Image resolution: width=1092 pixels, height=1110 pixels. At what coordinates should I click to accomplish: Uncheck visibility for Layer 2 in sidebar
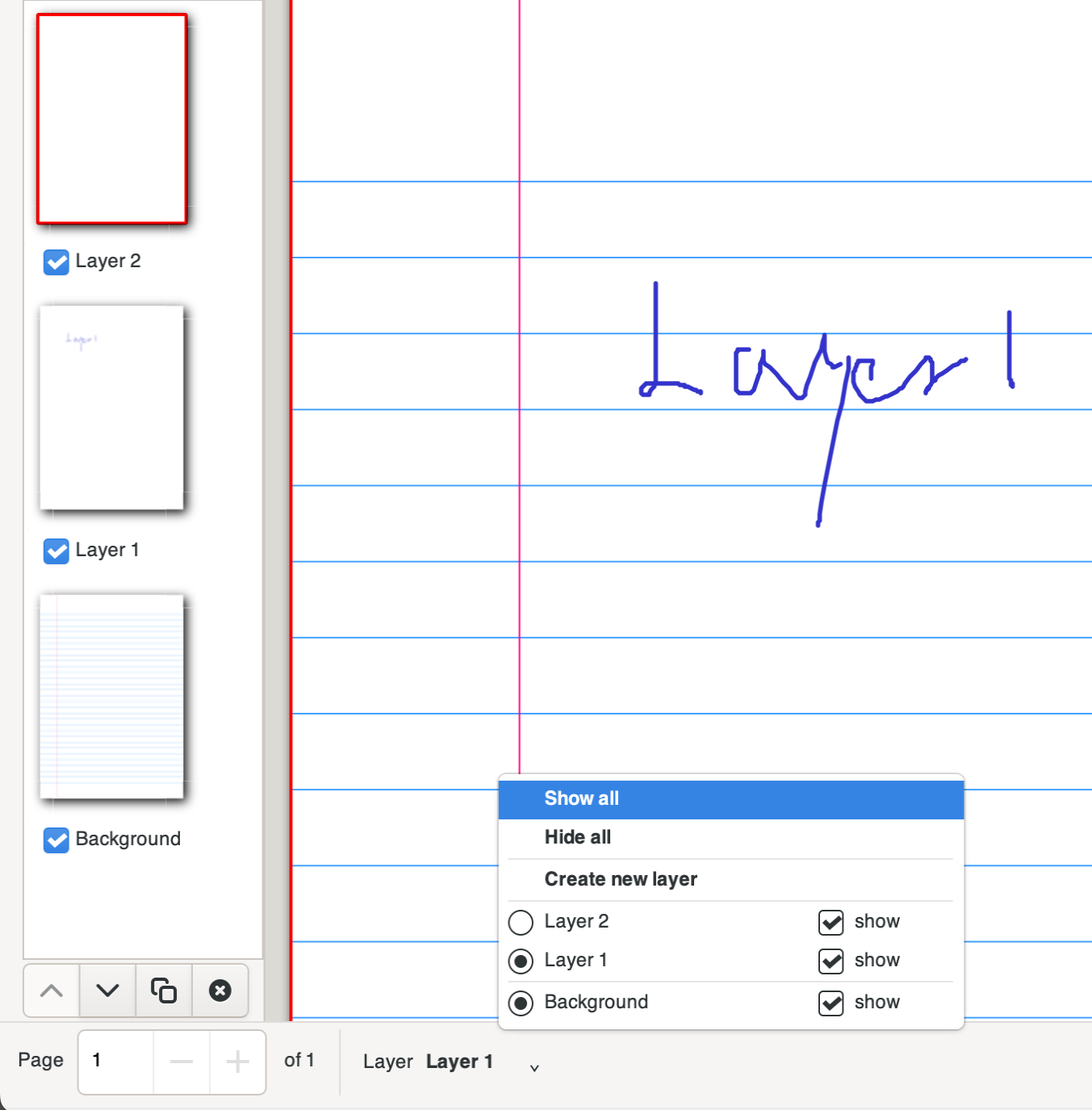click(56, 262)
